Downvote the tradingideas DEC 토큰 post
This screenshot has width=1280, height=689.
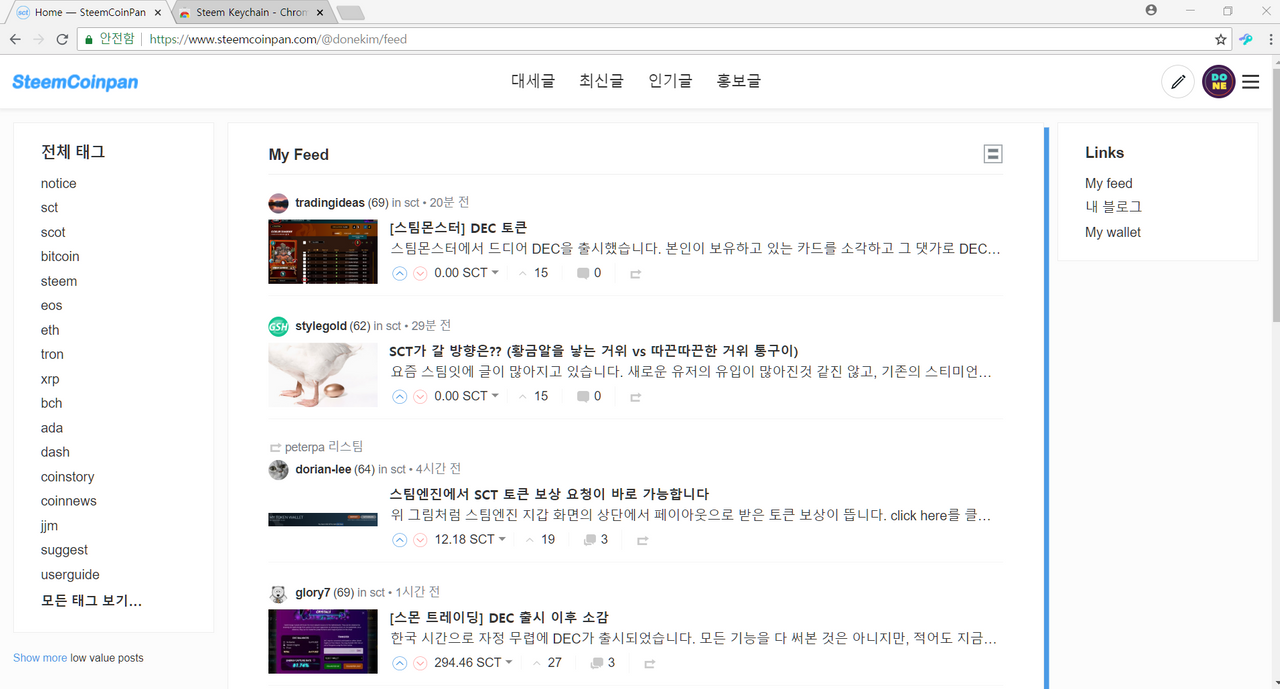click(x=420, y=273)
